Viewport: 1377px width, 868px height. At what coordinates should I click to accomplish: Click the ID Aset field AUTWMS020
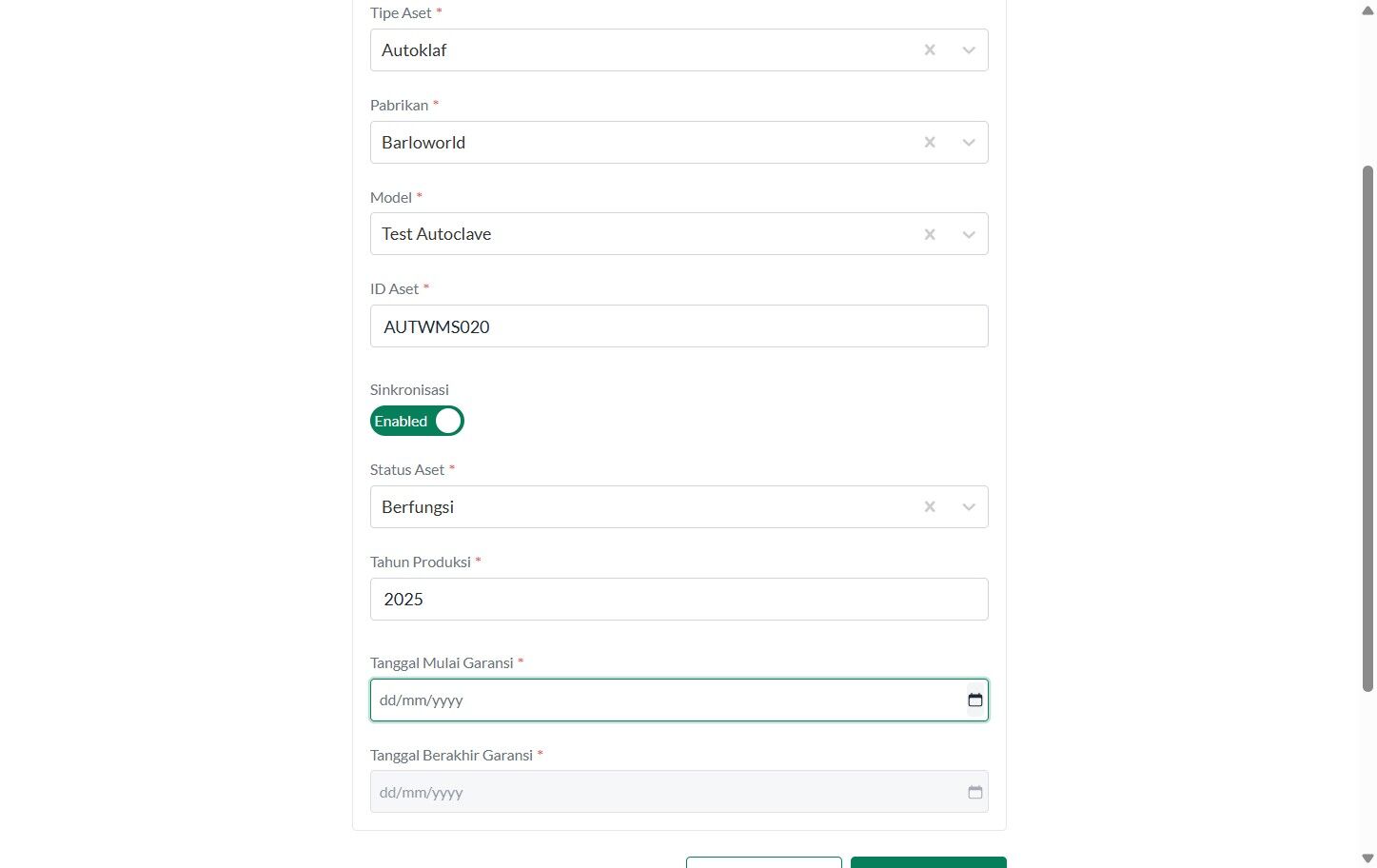tap(679, 326)
